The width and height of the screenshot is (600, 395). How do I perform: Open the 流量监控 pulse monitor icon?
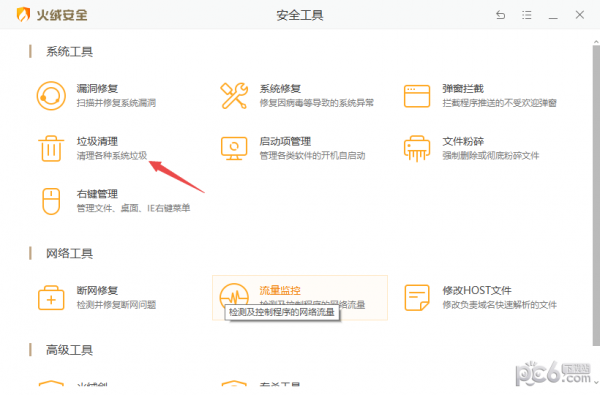click(x=234, y=295)
